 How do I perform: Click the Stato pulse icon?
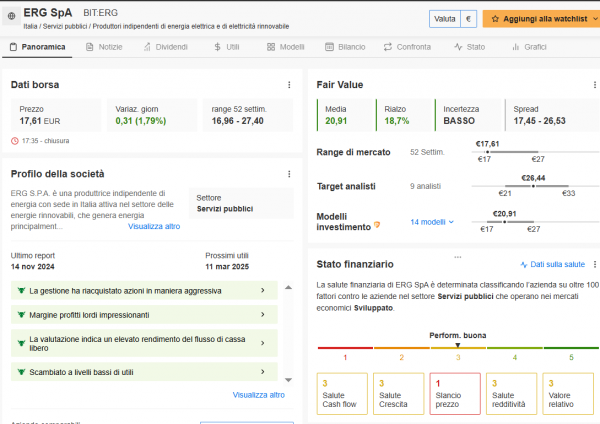[x=458, y=47]
